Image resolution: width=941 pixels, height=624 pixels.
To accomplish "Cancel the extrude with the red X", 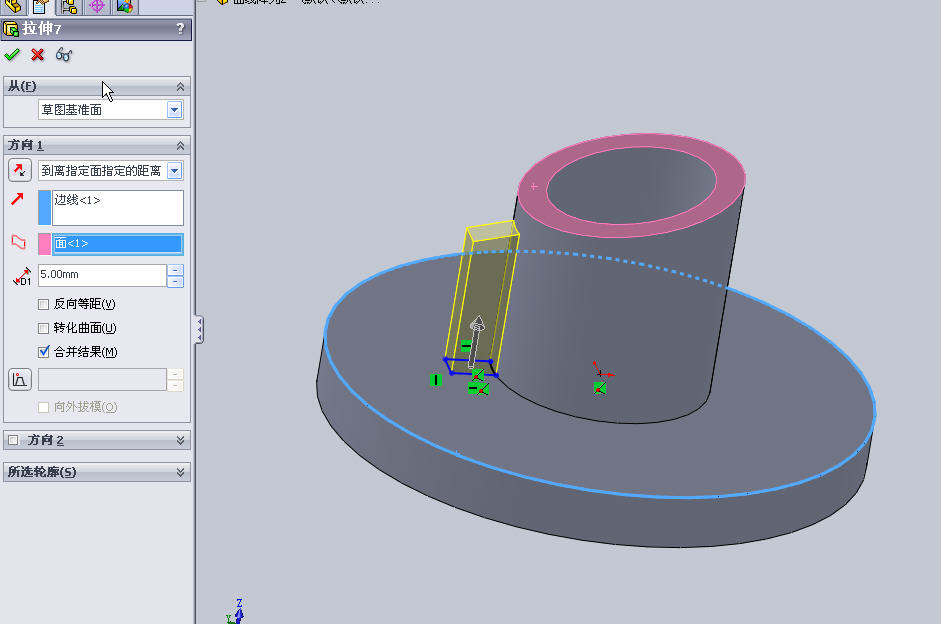I will [x=37, y=55].
